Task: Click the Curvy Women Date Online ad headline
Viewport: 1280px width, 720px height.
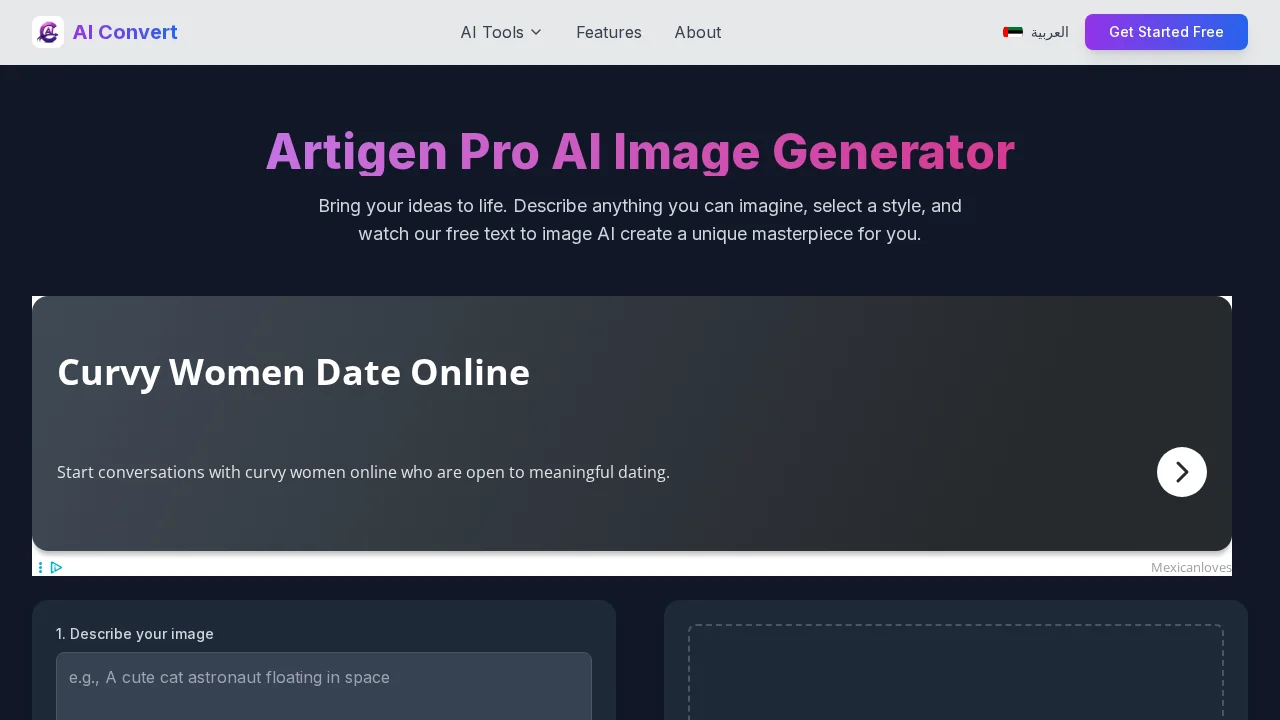Action: 293,372
